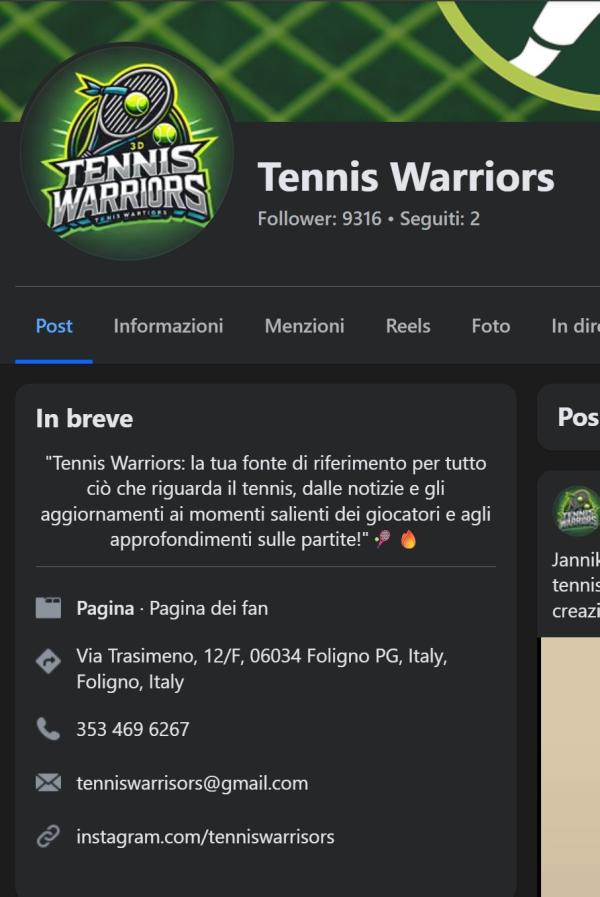Click the envelope email icon
The image size is (600, 897).
(48, 783)
